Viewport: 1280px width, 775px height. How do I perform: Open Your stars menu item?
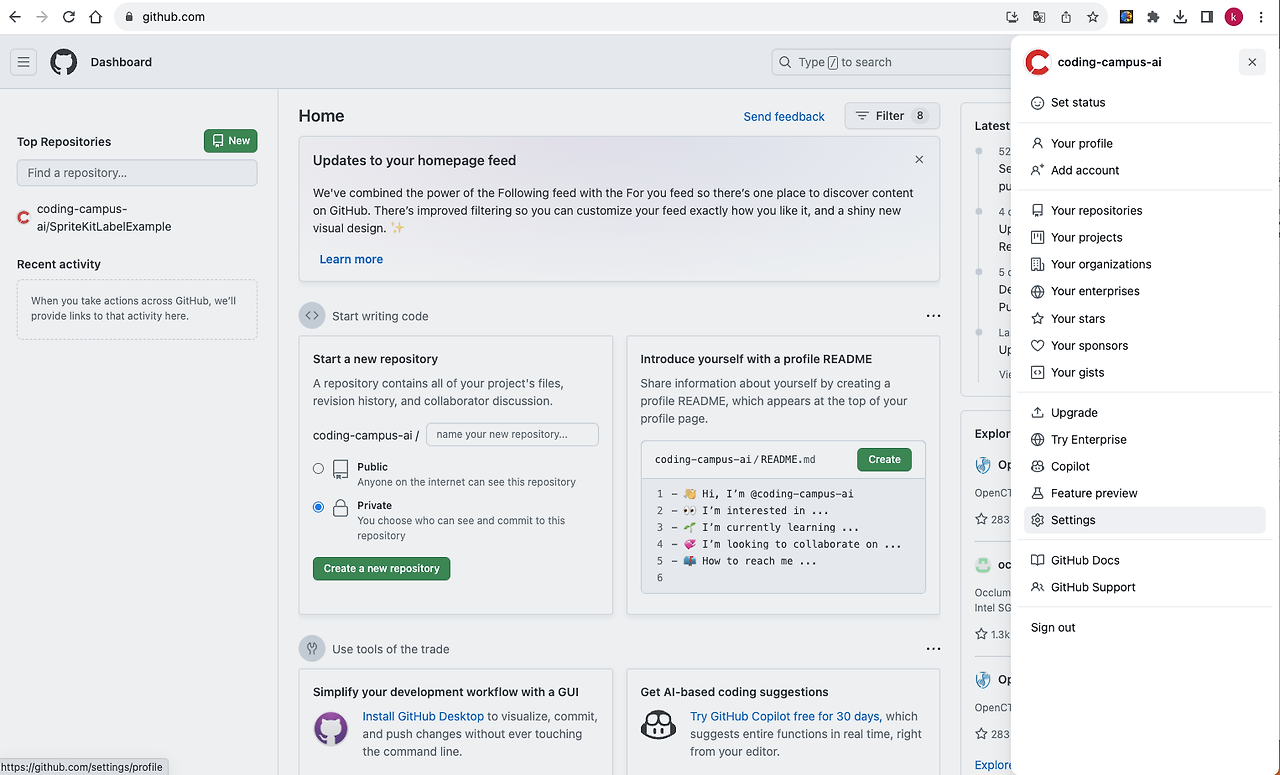[1145, 319]
